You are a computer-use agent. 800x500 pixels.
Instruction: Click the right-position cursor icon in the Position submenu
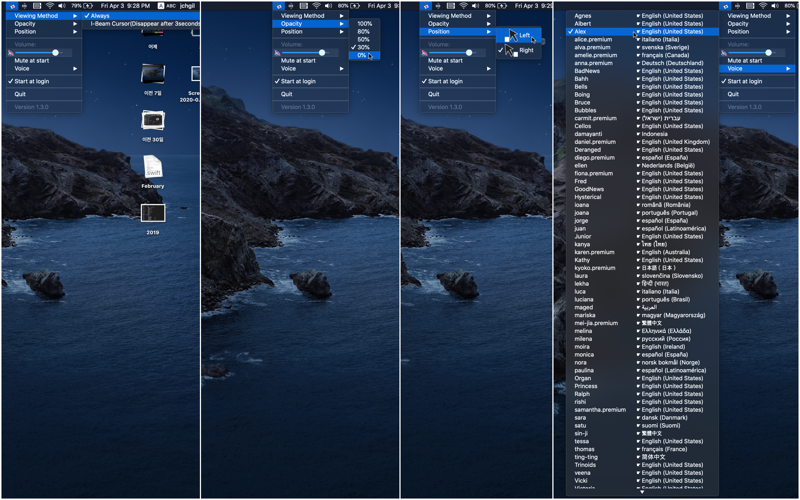(511, 51)
